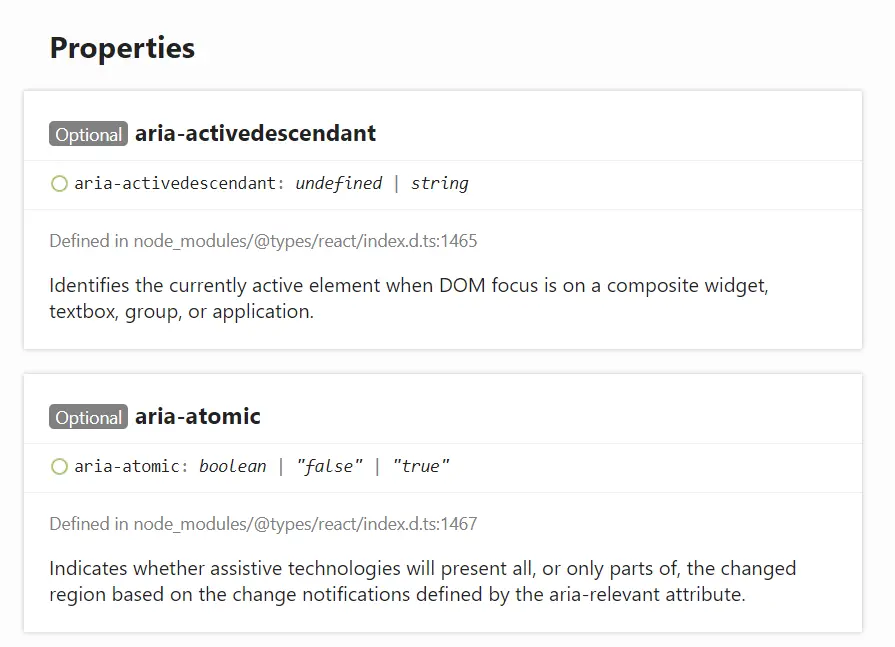Click the "false" literal type in aria-atomic
Image resolution: width=895 pixels, height=647 pixels.
tap(329, 466)
